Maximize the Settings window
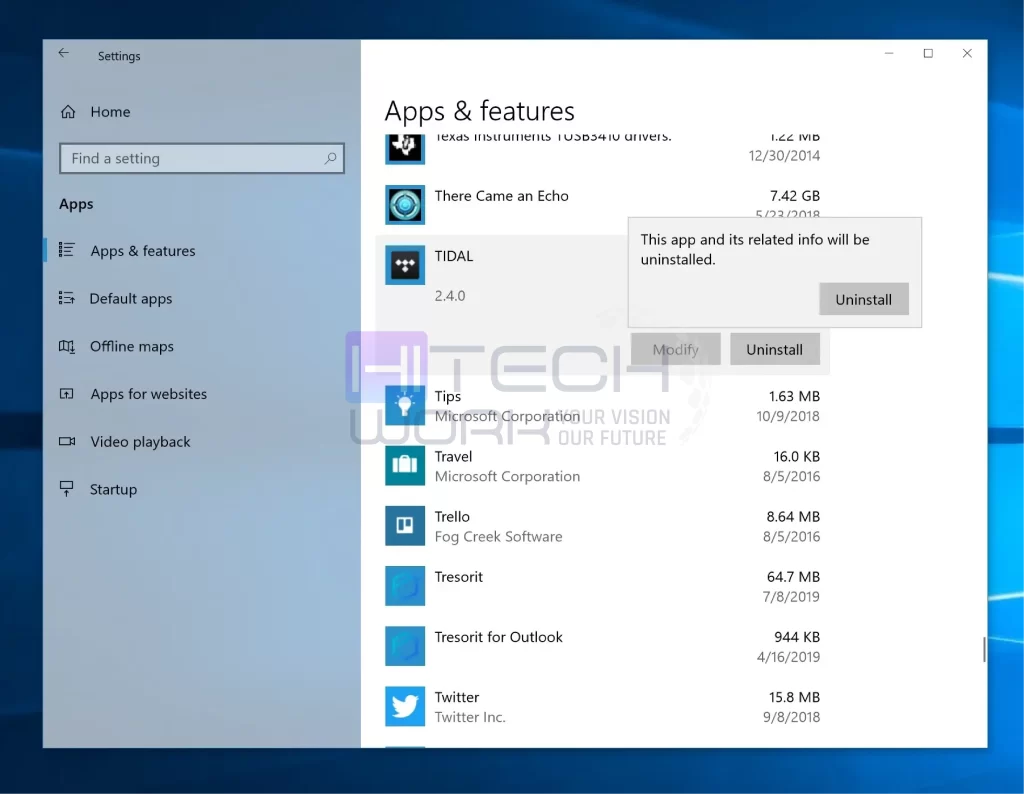The width and height of the screenshot is (1024, 794). click(x=928, y=54)
